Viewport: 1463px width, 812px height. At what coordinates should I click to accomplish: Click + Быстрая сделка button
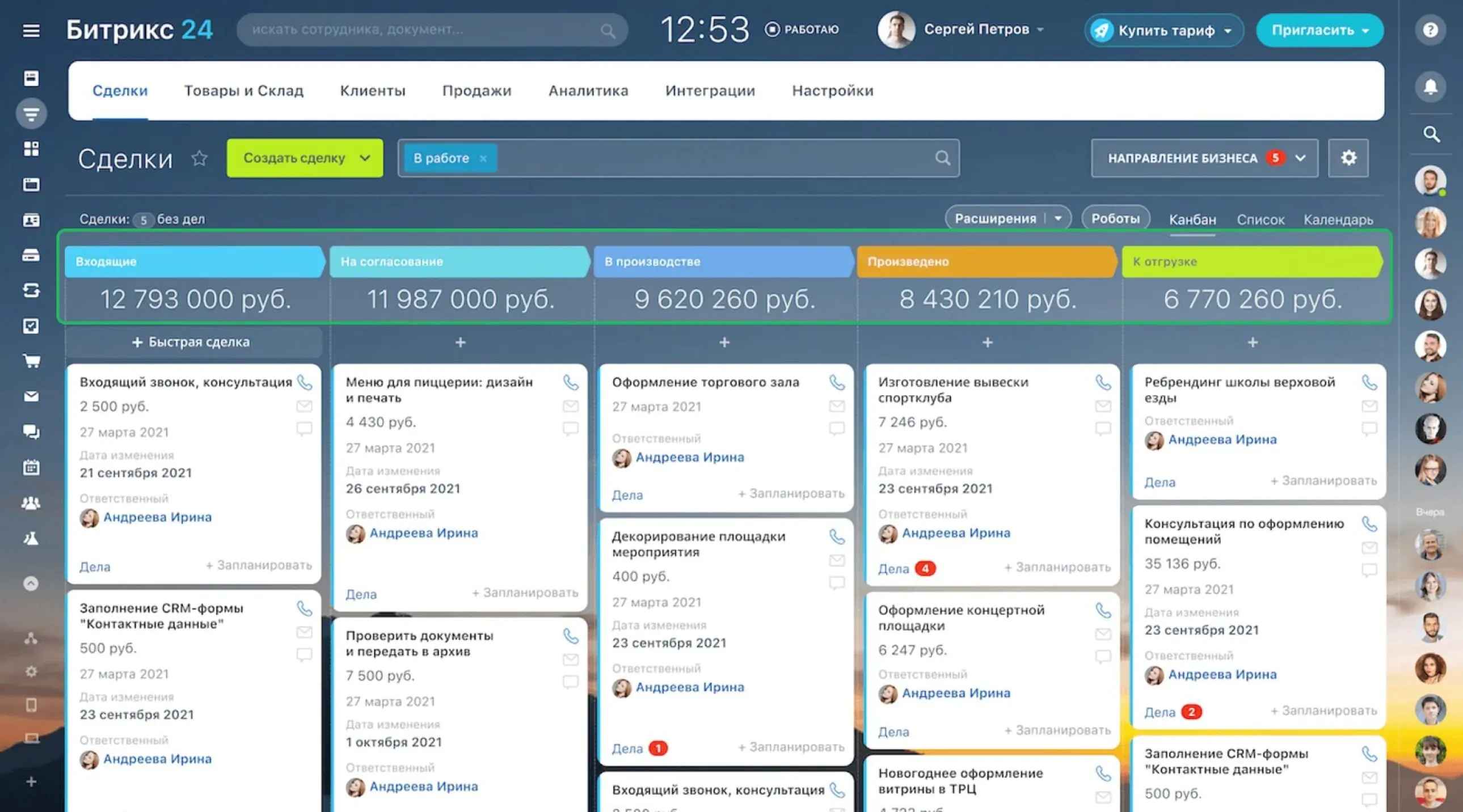pos(191,342)
